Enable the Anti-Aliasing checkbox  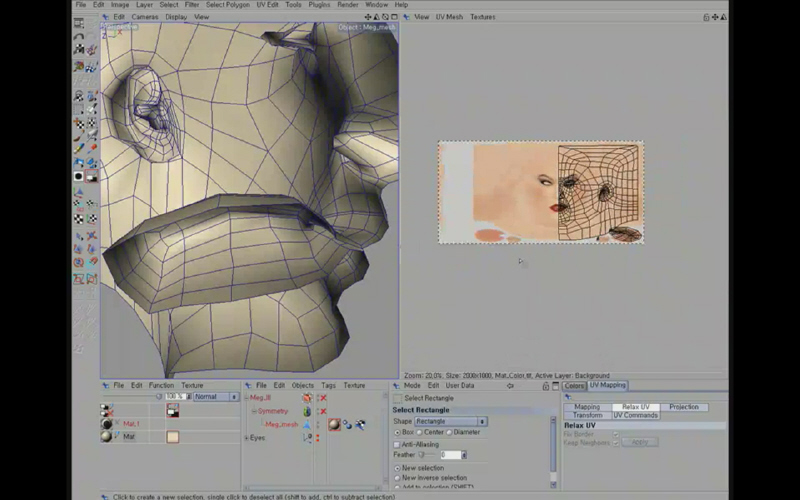[x=397, y=444]
